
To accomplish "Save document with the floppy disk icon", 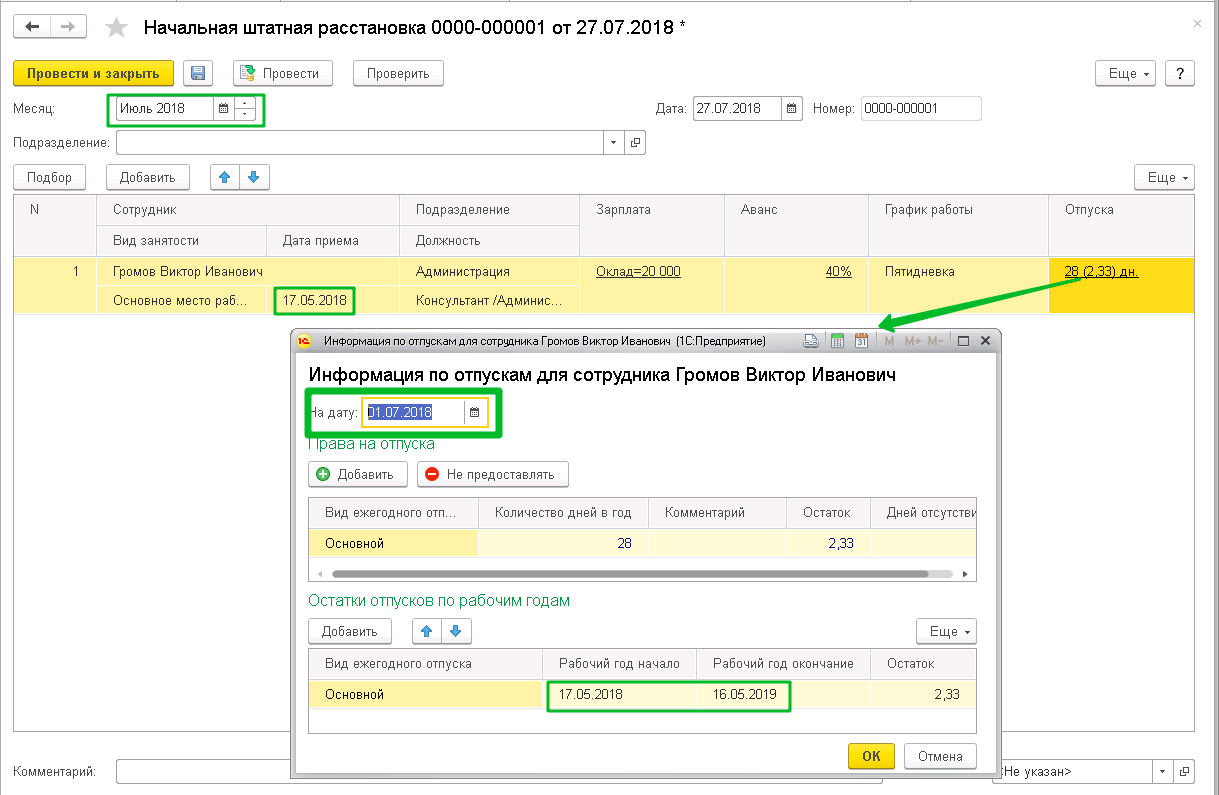I will point(198,73).
